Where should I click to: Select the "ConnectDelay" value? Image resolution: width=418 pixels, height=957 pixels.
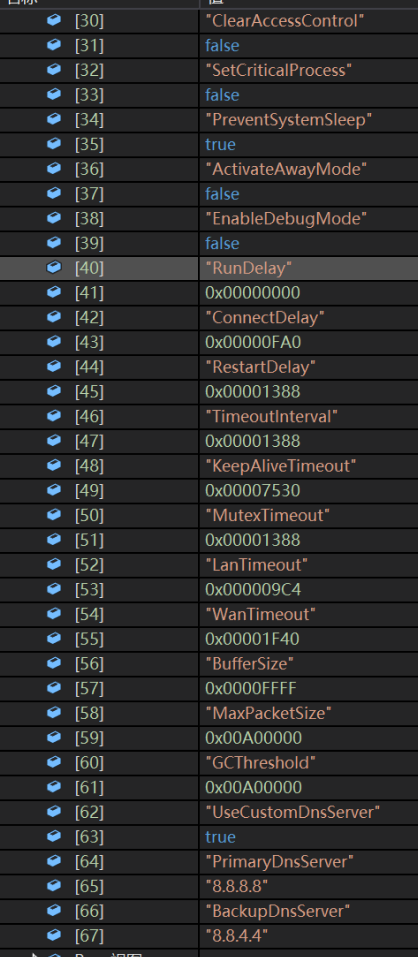pyautogui.click(x=265, y=317)
